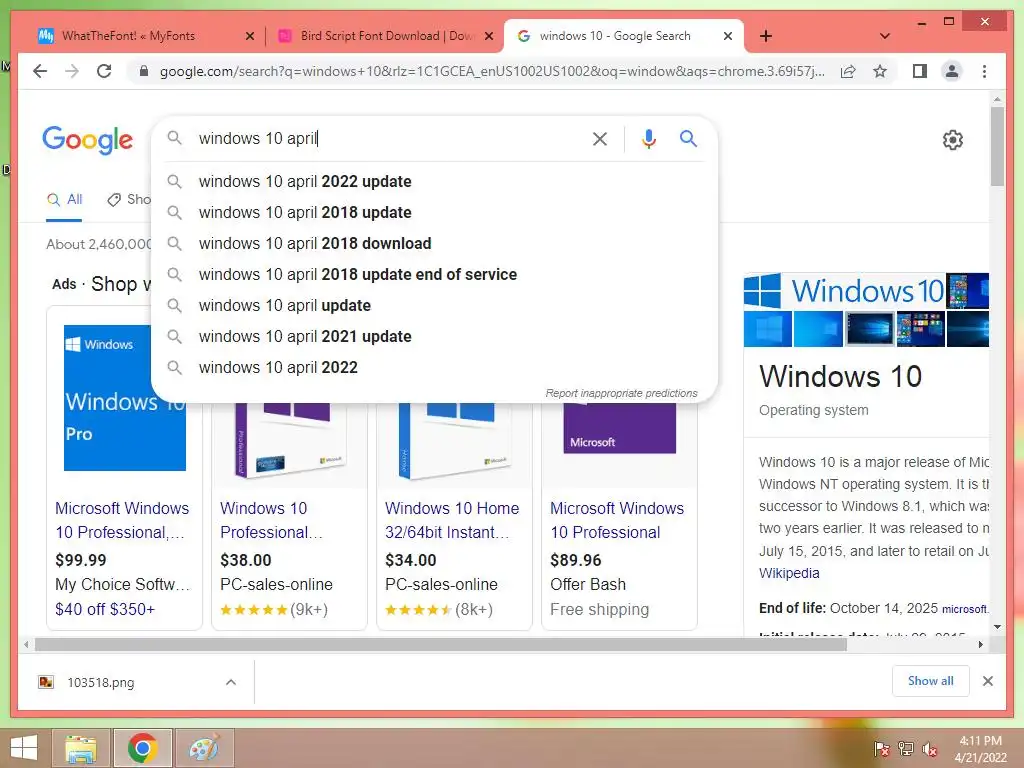Click the Chrome taskbar icon
This screenshot has height=768, width=1024.
click(x=142, y=748)
